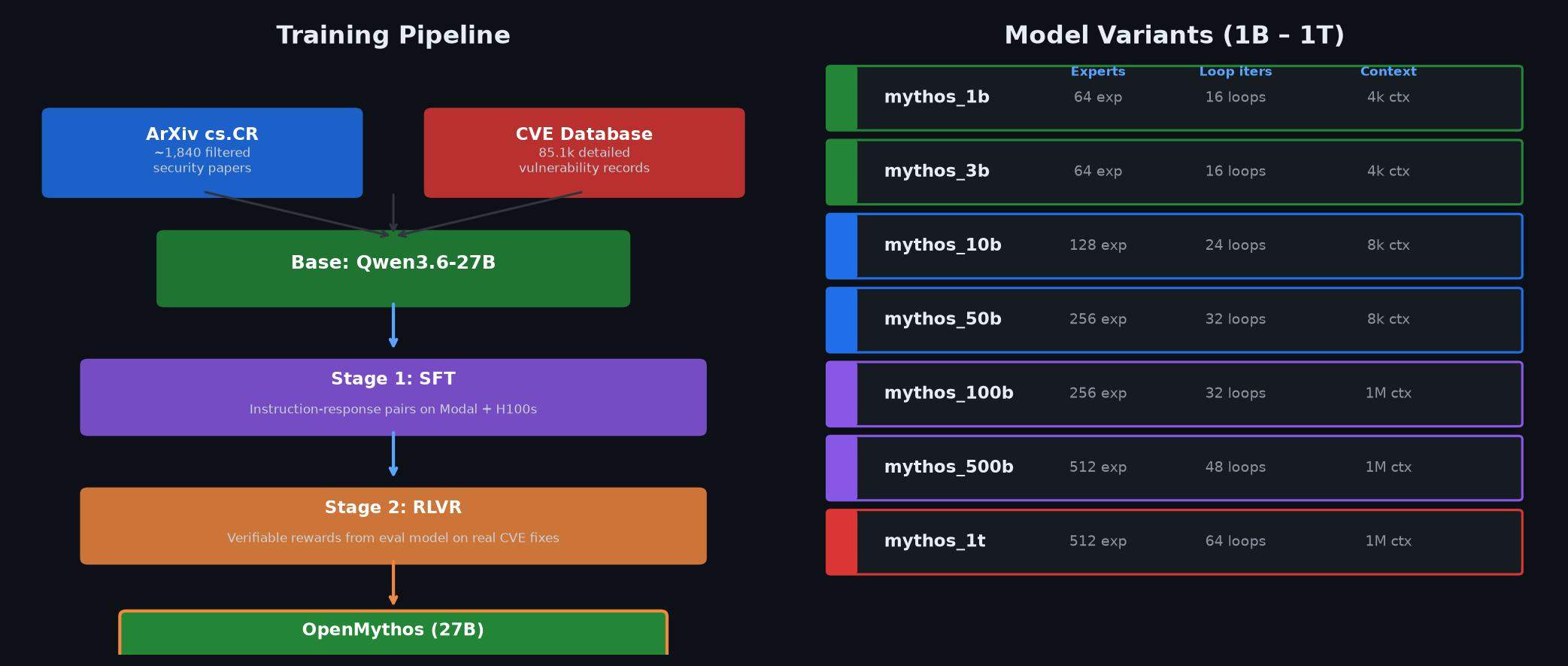The image size is (1568, 666).
Task: Click the blue color tab of mythos_50b
Action: coord(842,320)
